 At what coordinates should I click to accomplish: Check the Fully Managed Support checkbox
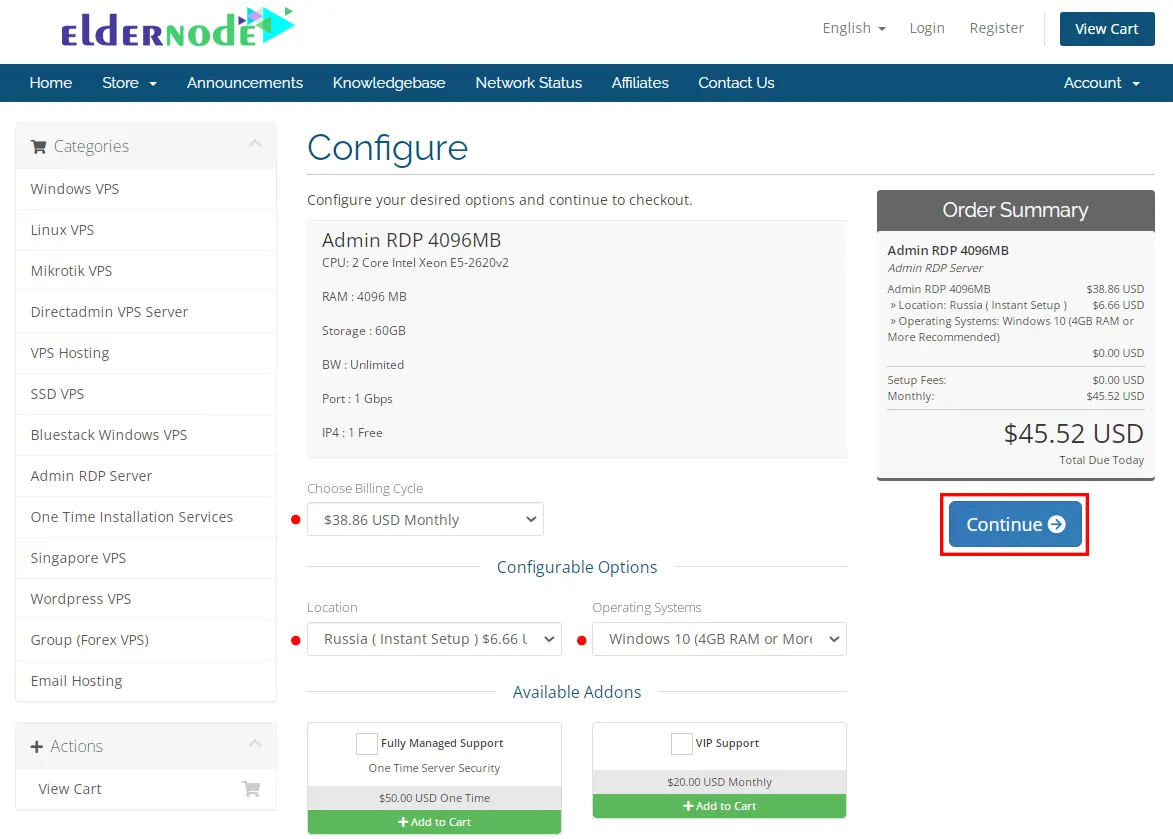(365, 744)
